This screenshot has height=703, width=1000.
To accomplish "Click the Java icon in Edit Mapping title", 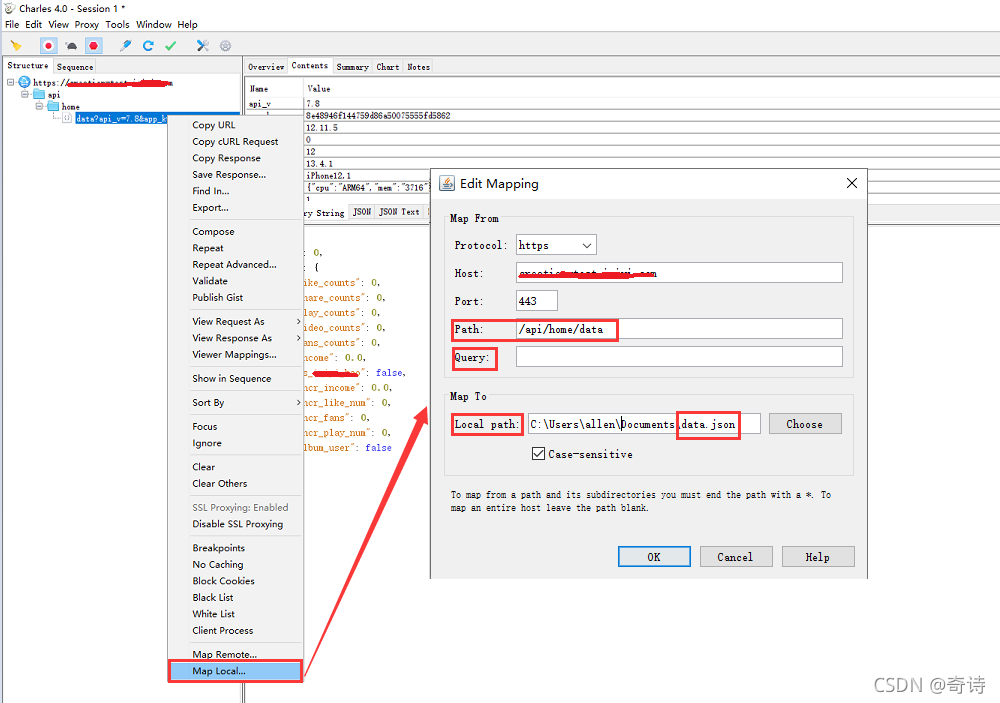I will coord(448,184).
